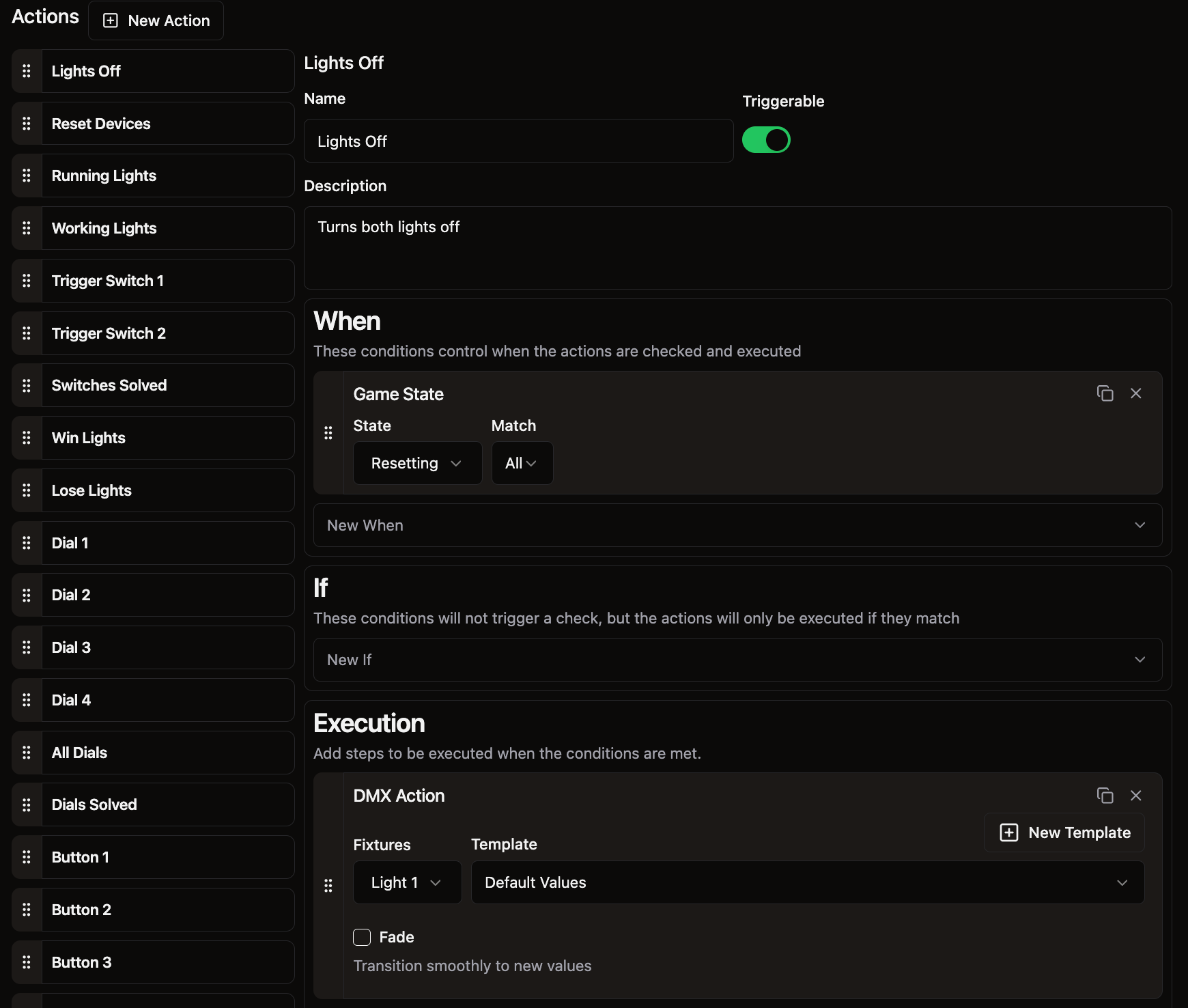Click the Description field text area
The width and height of the screenshot is (1188, 1008).
point(737,248)
